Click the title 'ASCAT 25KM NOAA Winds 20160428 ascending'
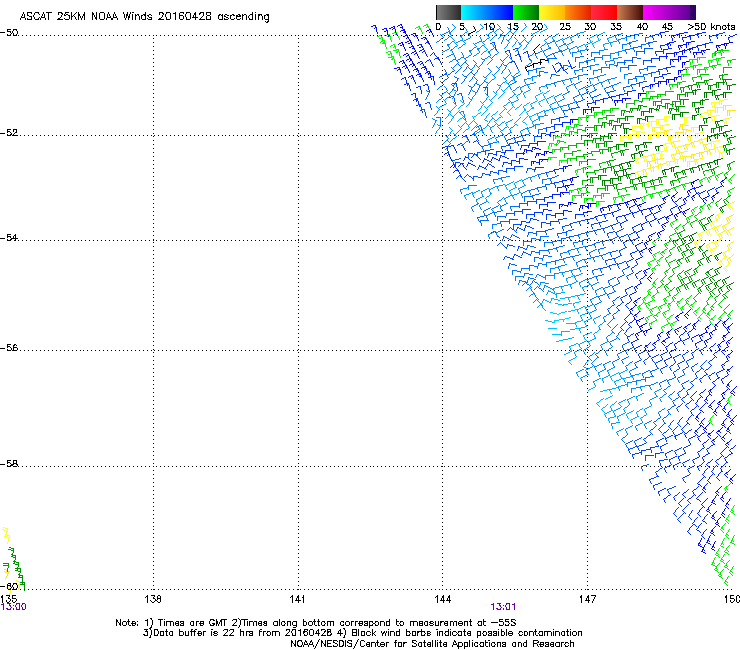The height and width of the screenshot is (650, 740). pos(144,17)
